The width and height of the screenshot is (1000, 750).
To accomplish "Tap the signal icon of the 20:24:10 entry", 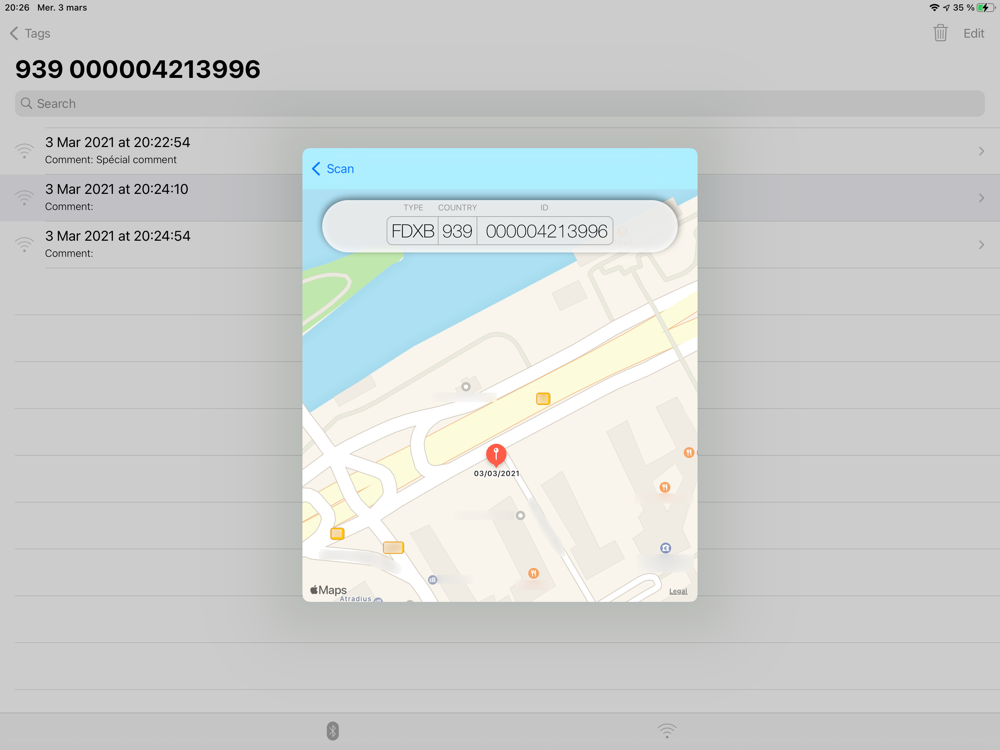I will click(24, 198).
